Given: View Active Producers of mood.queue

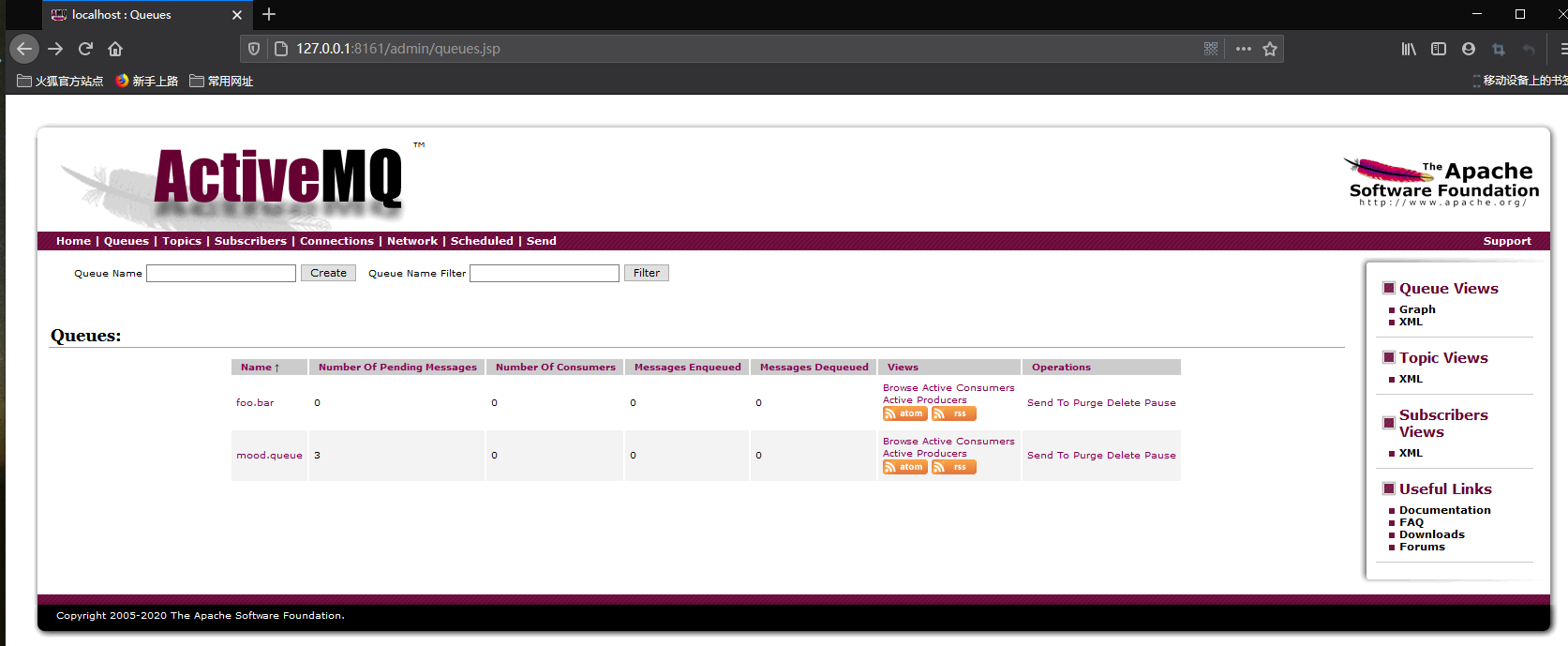Looking at the screenshot, I should [x=925, y=453].
